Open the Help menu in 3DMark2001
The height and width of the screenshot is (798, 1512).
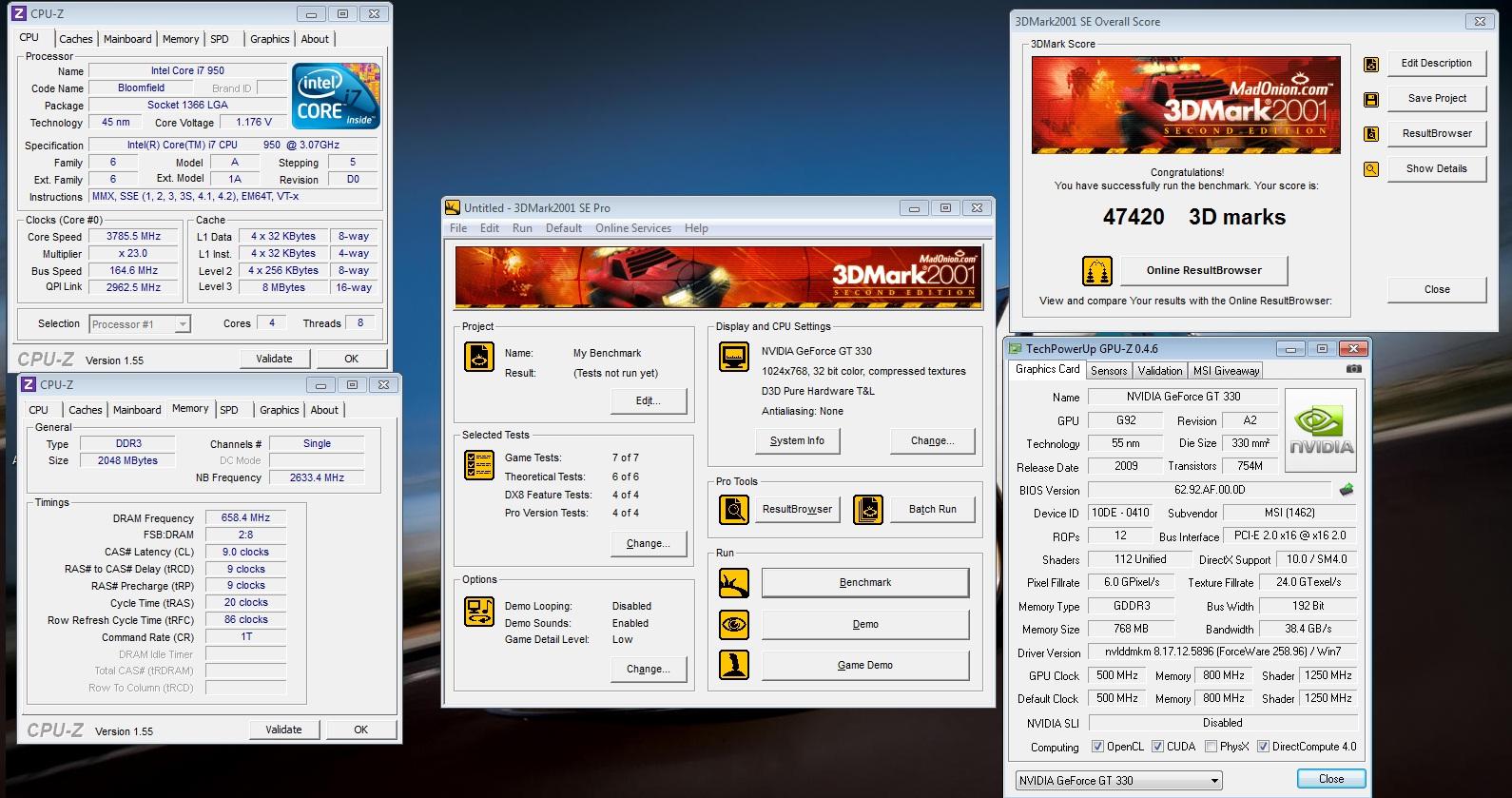point(696,228)
